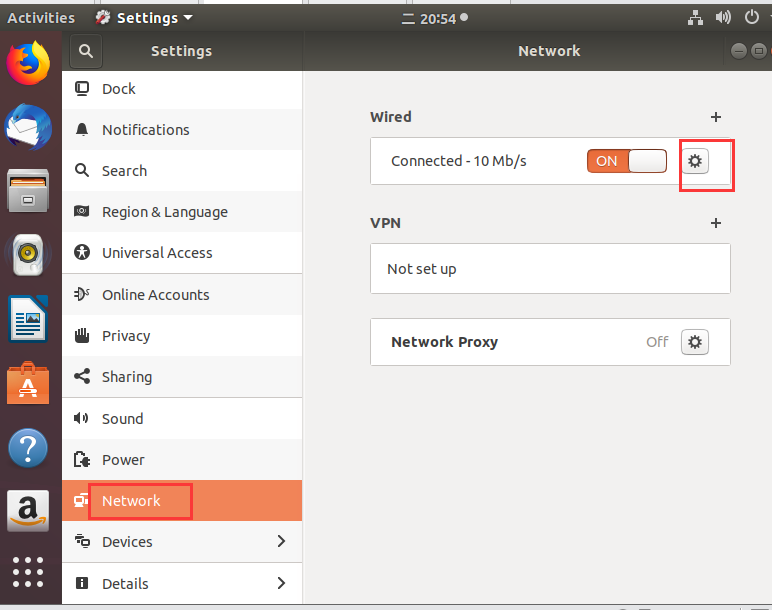Open the Settings app menu dropdown
Image resolution: width=772 pixels, height=610 pixels.
point(144,18)
